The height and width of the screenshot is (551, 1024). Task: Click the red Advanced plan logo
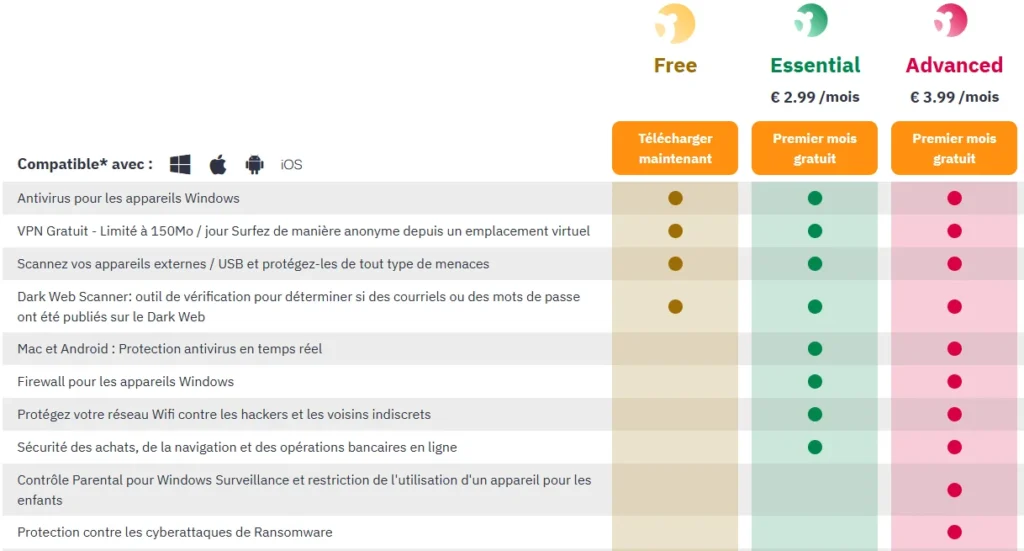pos(951,20)
